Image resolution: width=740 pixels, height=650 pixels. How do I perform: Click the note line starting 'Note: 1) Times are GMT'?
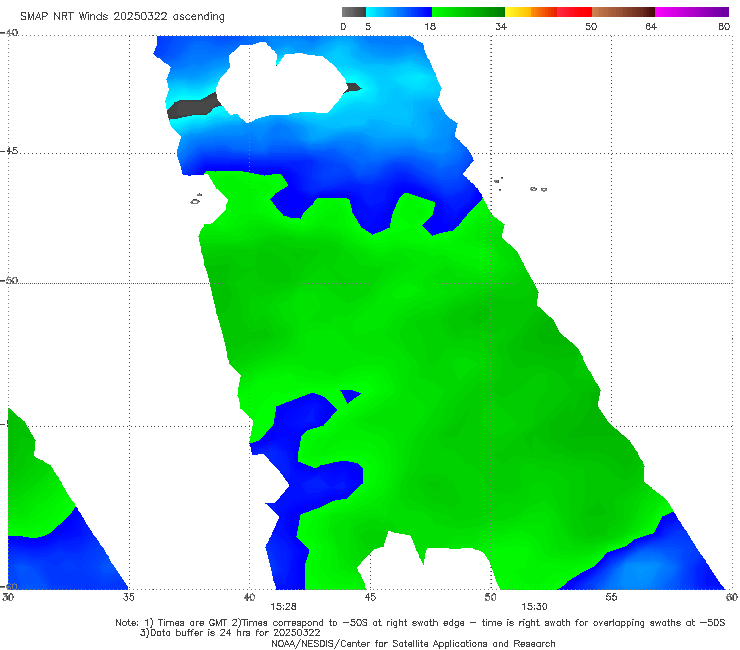pyautogui.click(x=420, y=623)
